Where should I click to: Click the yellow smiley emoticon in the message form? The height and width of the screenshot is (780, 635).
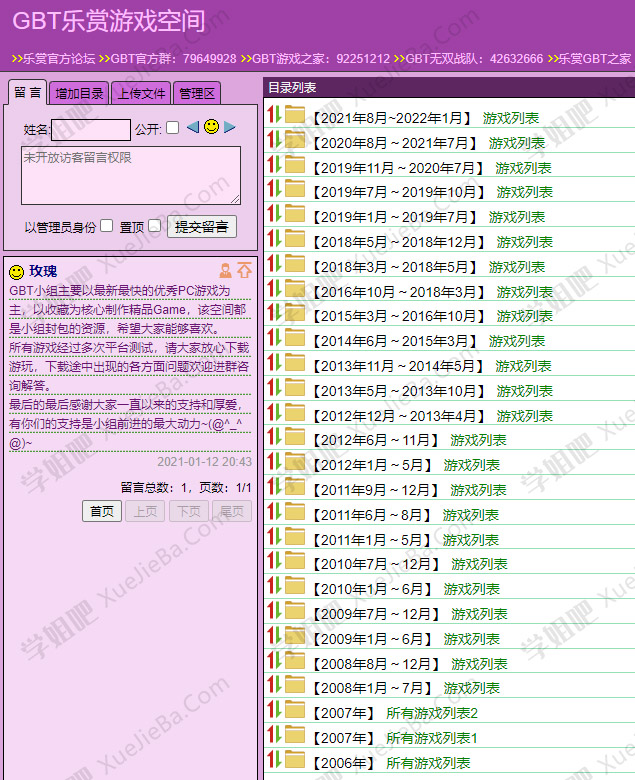tap(211, 127)
